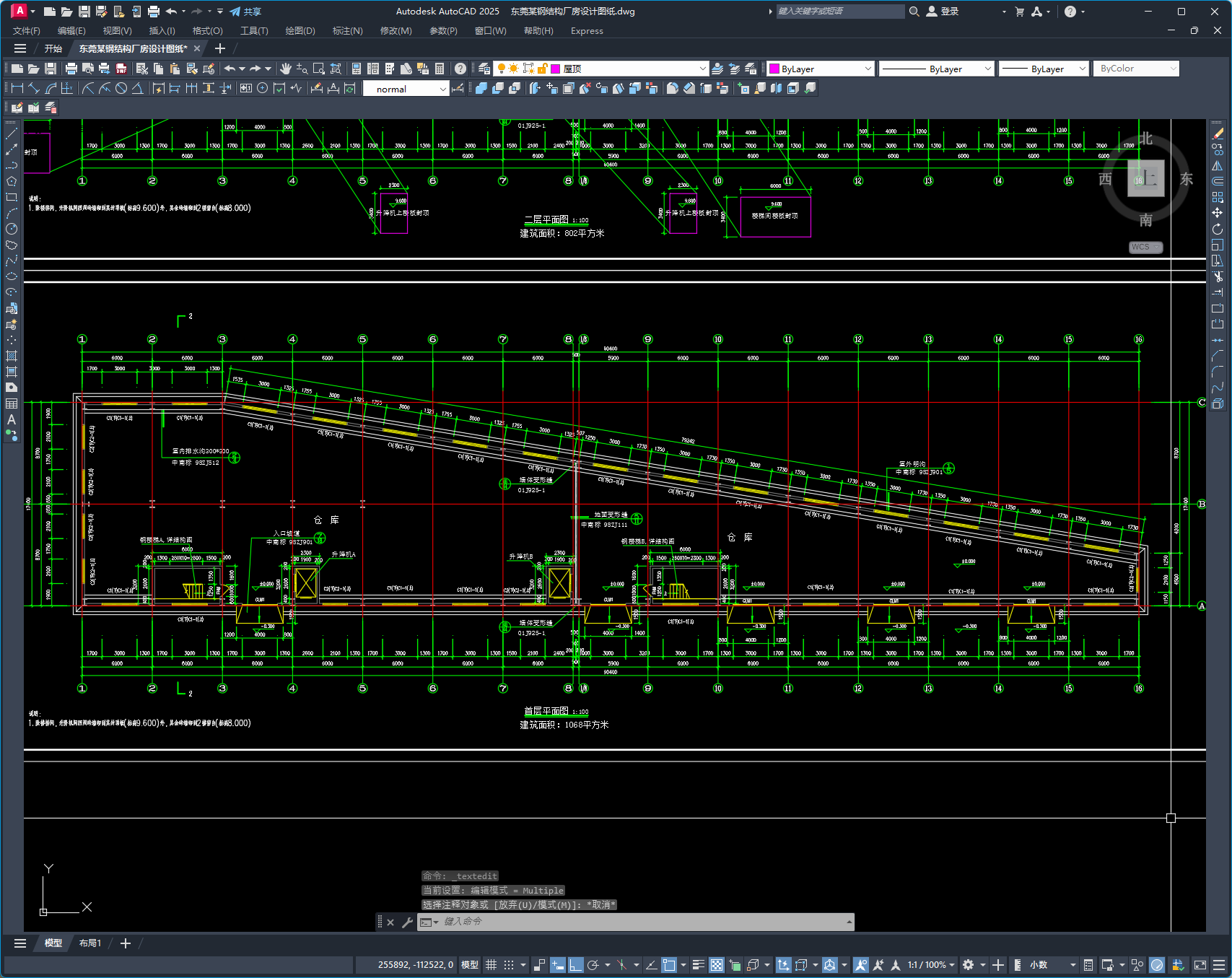Open the 视图(V) menu
1232x978 pixels.
117,31
